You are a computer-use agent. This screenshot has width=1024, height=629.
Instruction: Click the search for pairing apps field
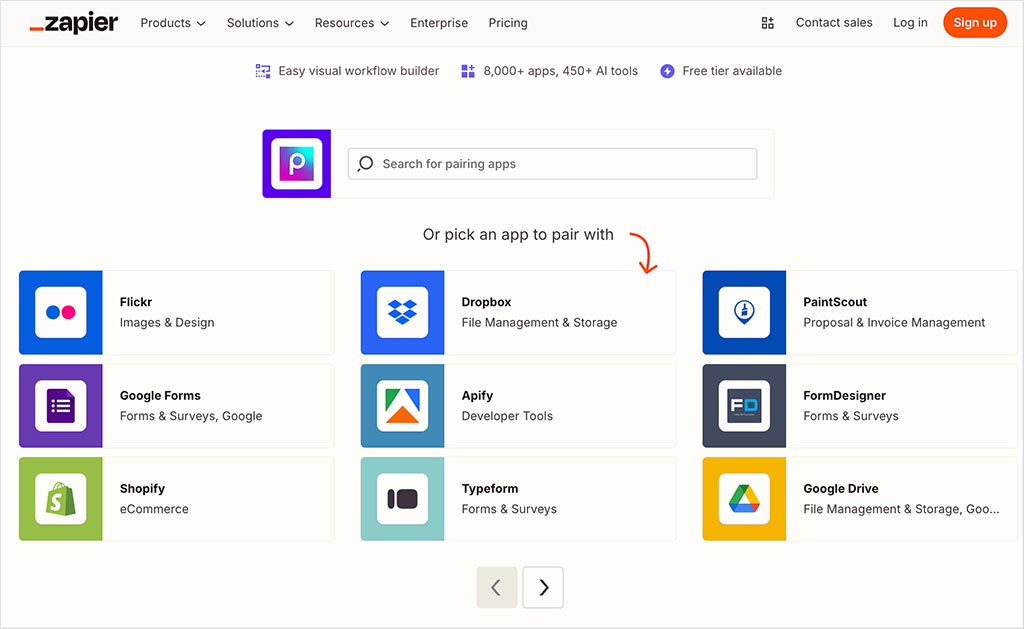pos(552,163)
